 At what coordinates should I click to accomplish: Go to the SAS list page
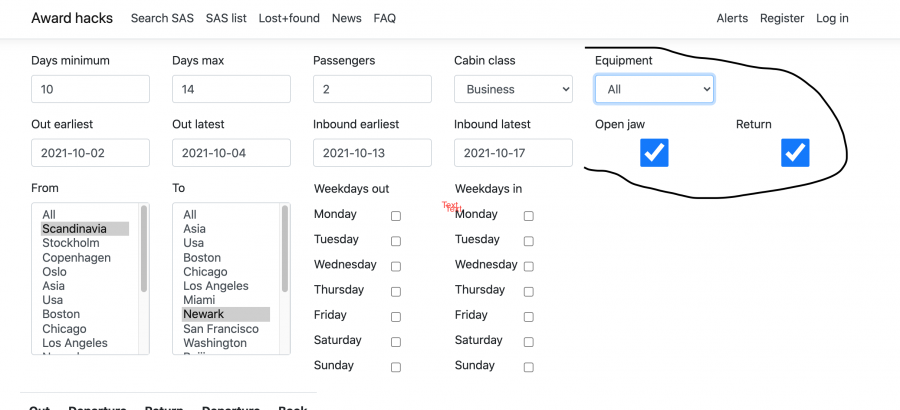coord(226,18)
